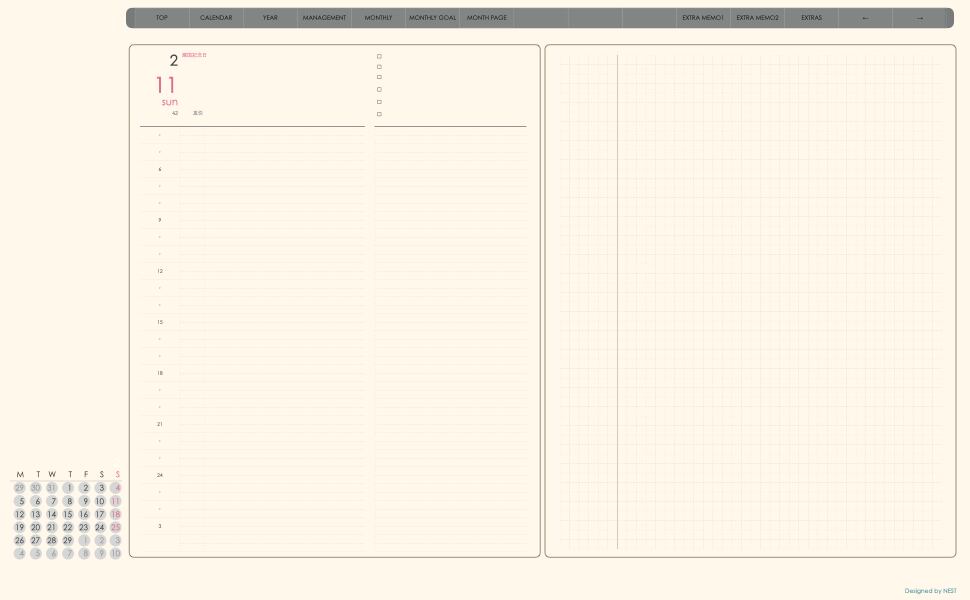Click the 12 o'clock time label
Screen dimensions: 970x600
160,272
